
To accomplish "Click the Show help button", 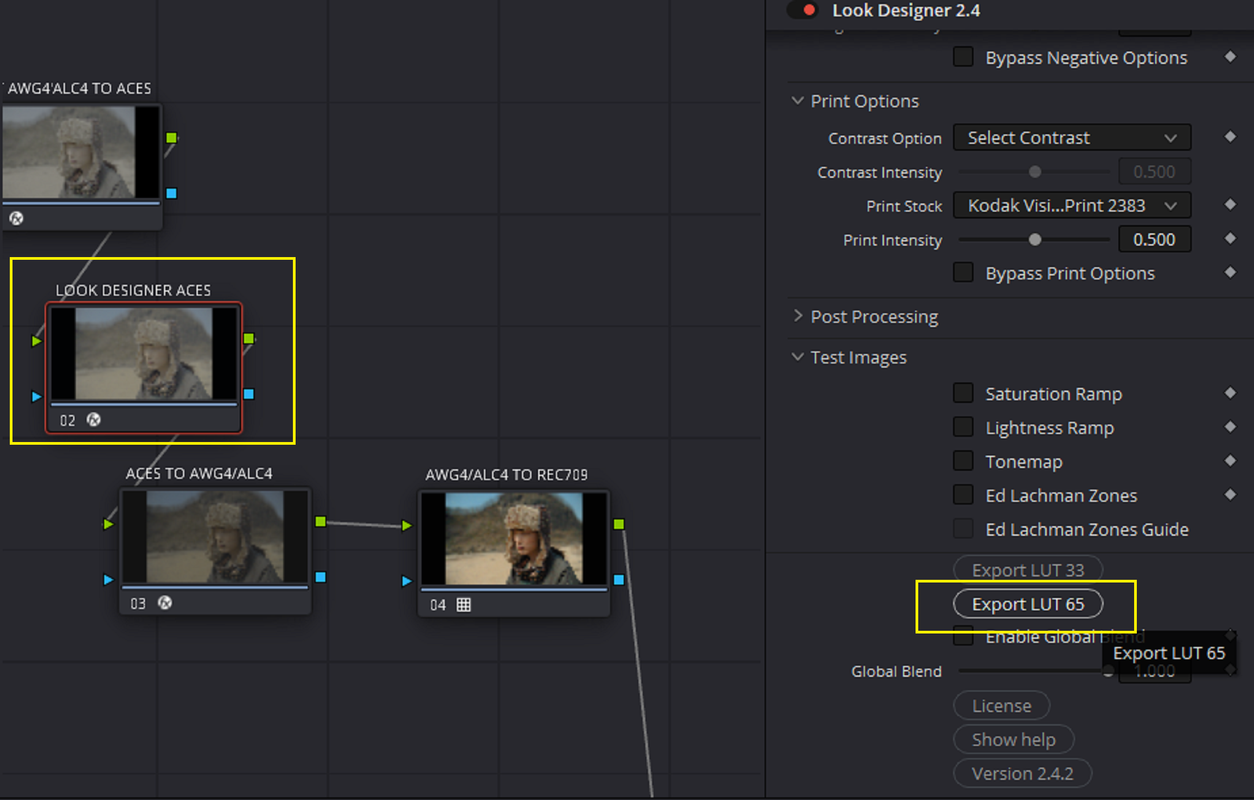I will click(x=1014, y=740).
